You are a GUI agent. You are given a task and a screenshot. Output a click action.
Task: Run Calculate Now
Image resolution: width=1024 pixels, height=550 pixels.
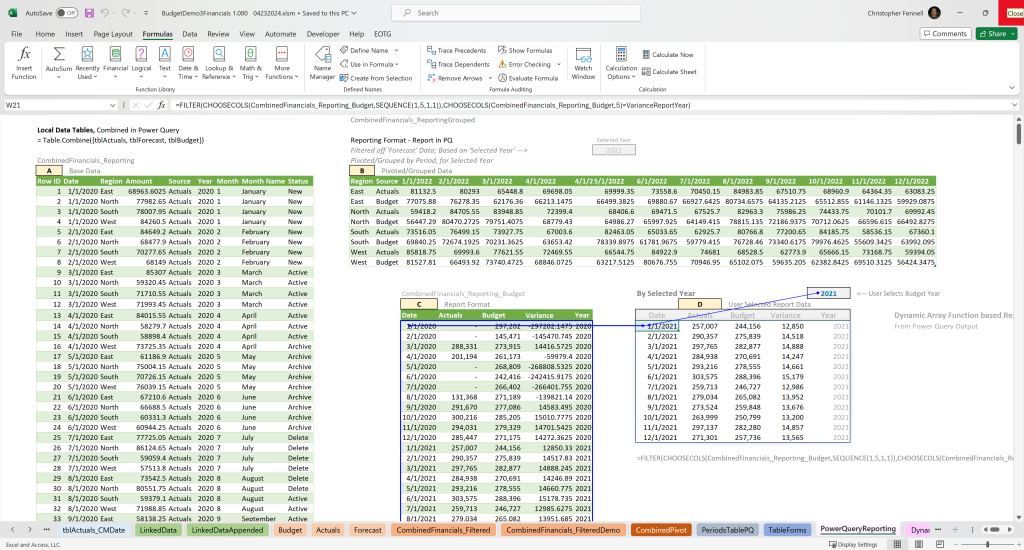click(x=667, y=55)
